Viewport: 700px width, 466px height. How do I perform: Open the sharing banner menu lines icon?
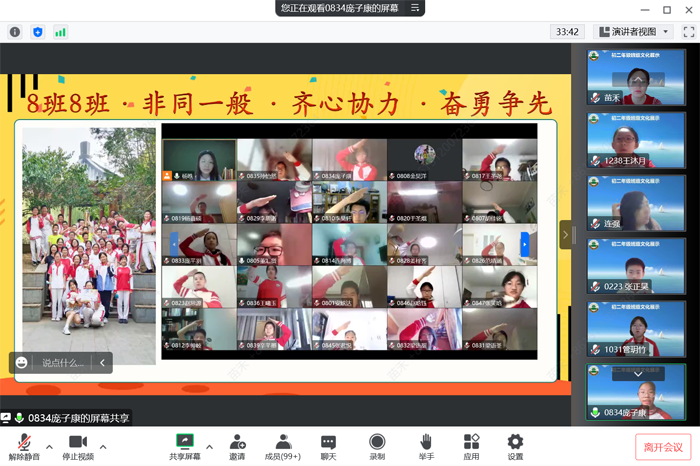415,8
